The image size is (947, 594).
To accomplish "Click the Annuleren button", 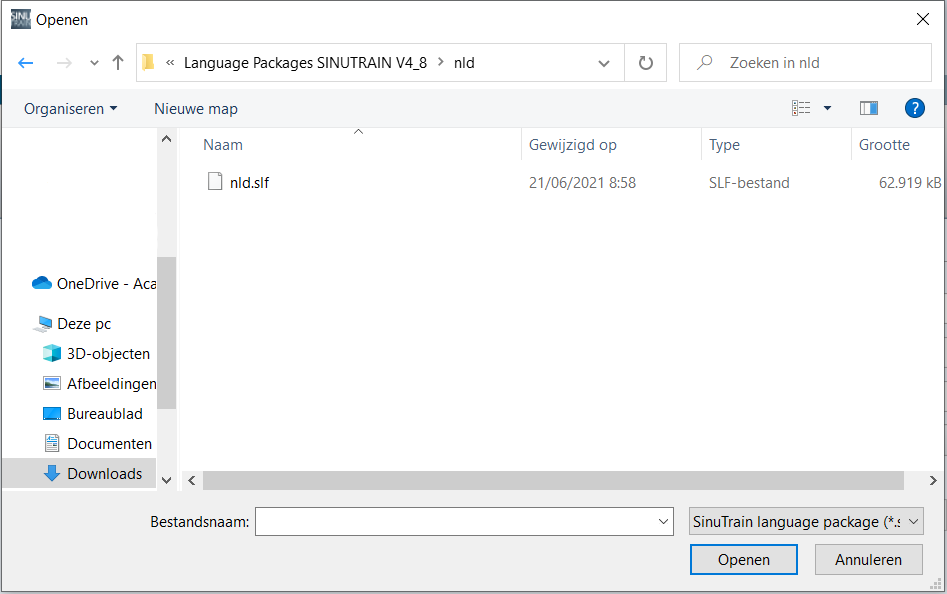I will 868,560.
